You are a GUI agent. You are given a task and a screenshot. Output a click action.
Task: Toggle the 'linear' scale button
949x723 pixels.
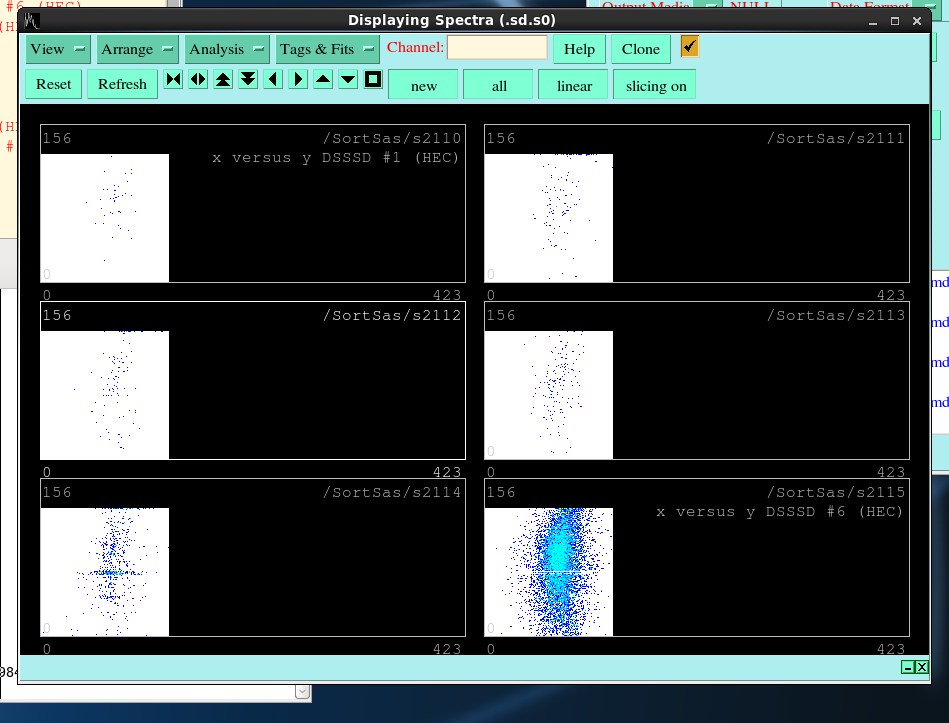(x=573, y=84)
